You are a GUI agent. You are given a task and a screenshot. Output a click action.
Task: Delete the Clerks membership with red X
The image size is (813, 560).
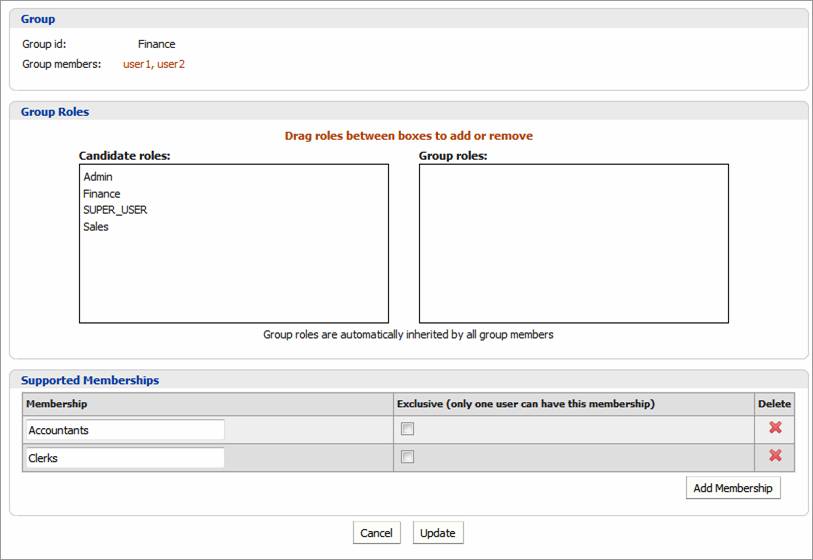pos(774,456)
